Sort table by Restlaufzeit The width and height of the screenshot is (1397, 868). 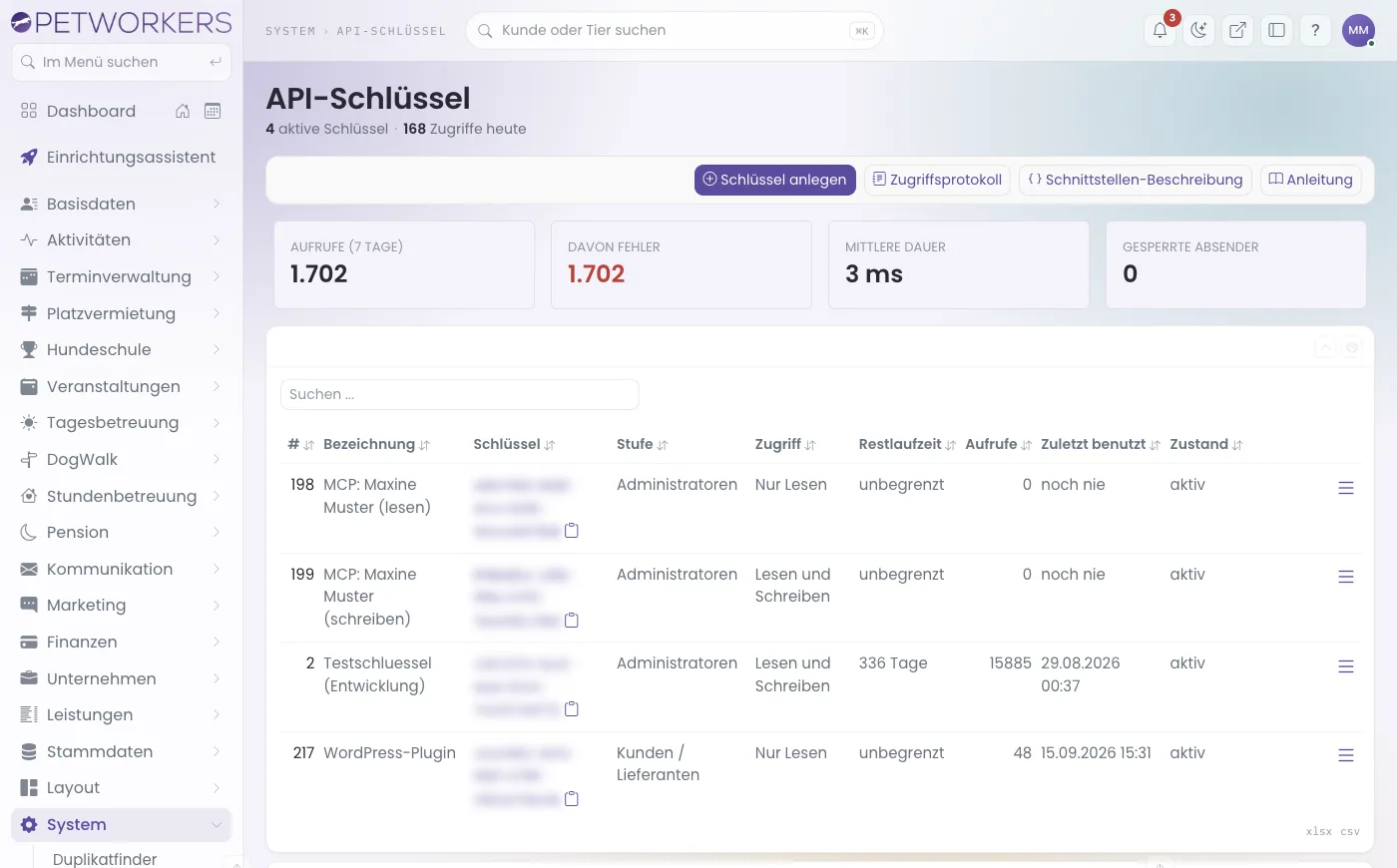(x=907, y=444)
